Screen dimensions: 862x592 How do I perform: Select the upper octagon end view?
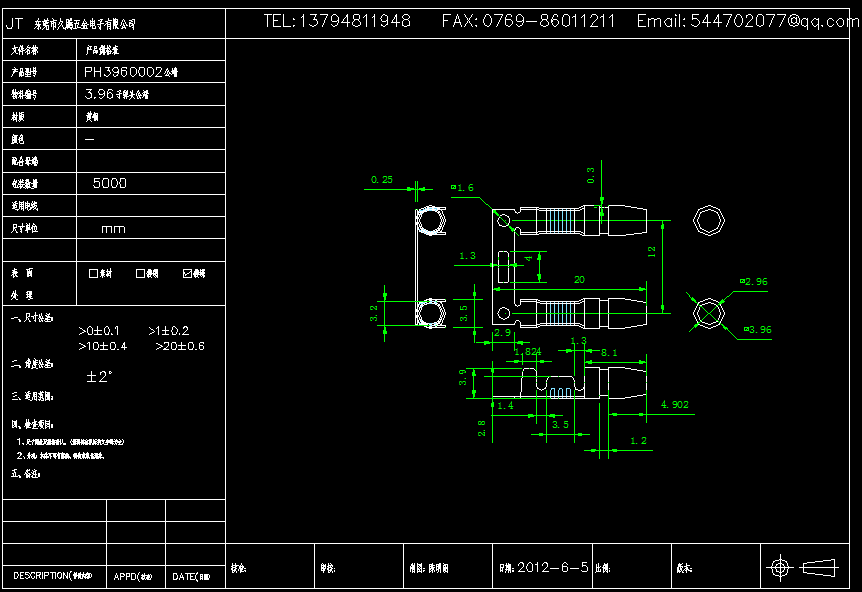(708, 221)
